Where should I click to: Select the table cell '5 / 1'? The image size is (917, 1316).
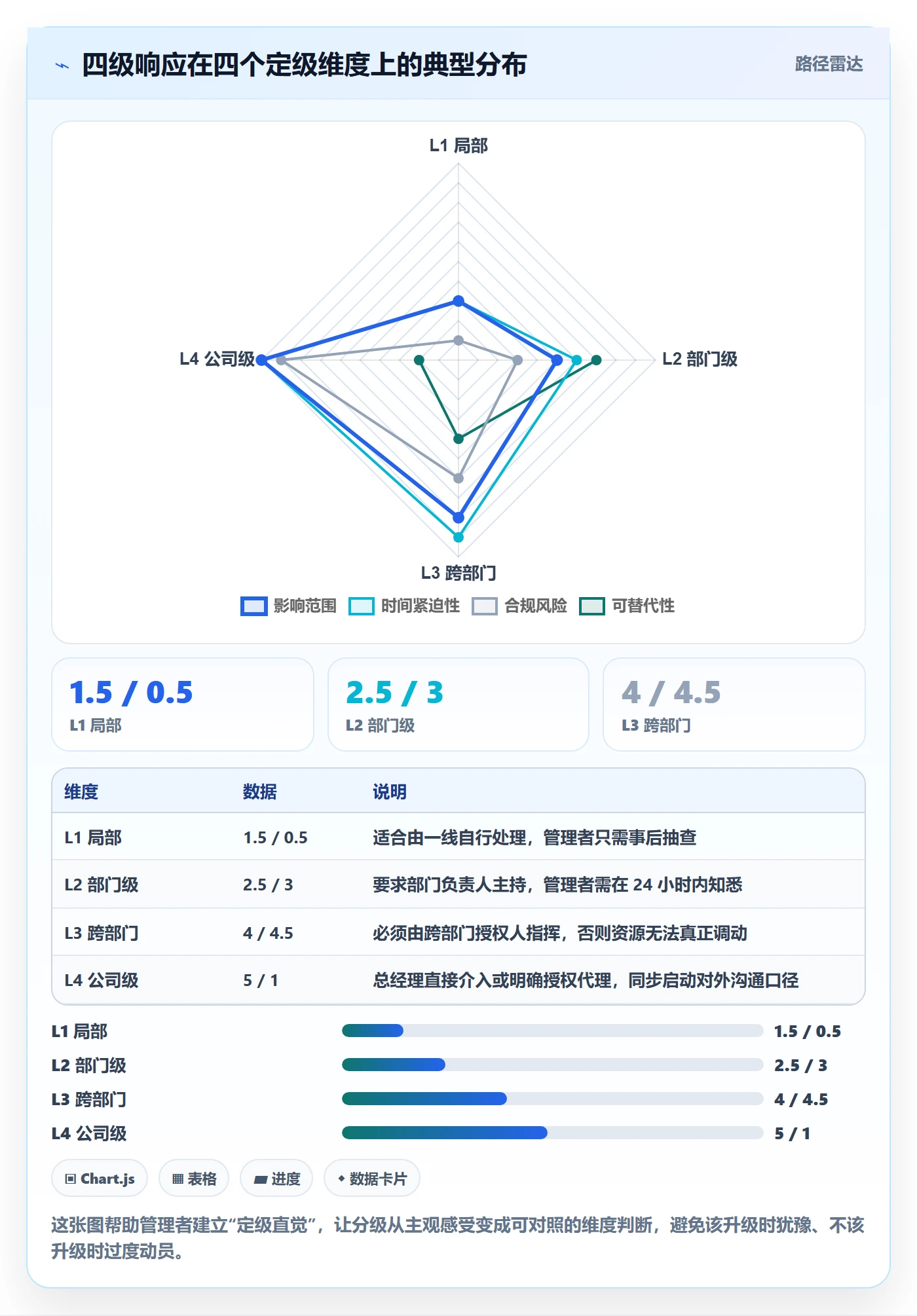[x=261, y=980]
